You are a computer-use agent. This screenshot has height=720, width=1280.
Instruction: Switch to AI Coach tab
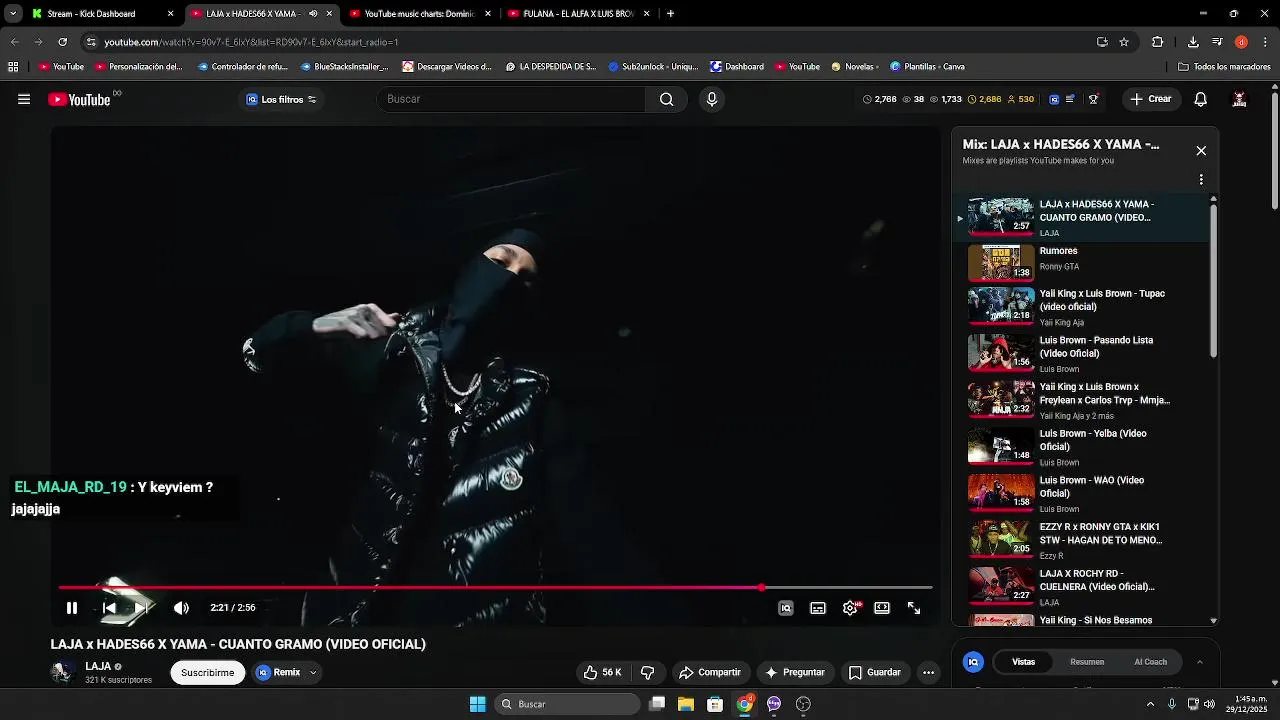tap(1151, 662)
